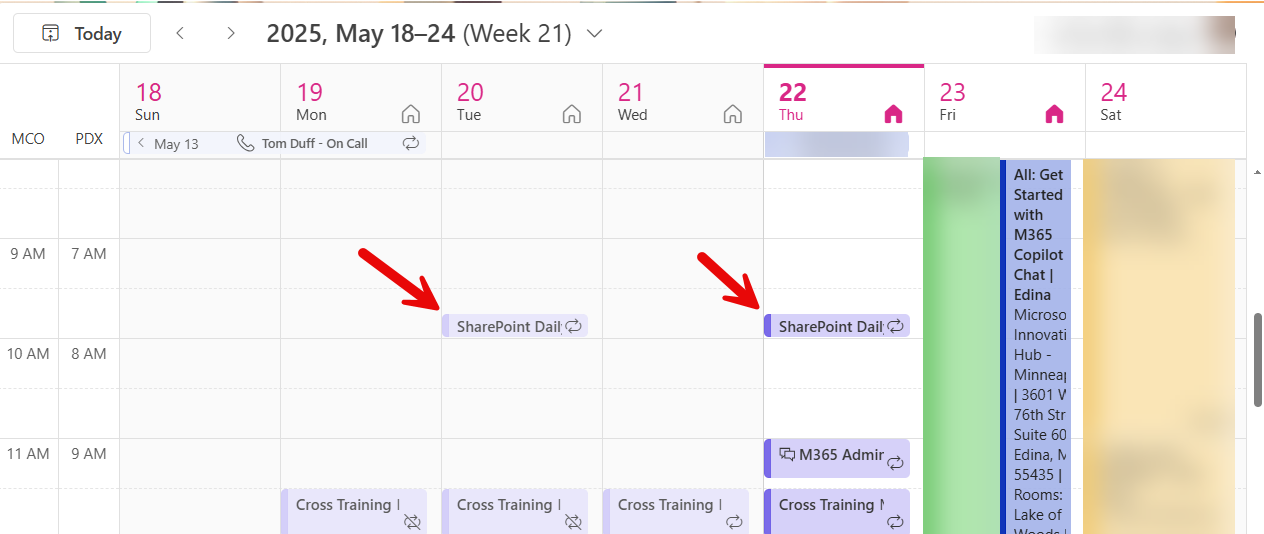The width and height of the screenshot is (1264, 534).
Task: Go to the previous week
Action: coord(180,34)
